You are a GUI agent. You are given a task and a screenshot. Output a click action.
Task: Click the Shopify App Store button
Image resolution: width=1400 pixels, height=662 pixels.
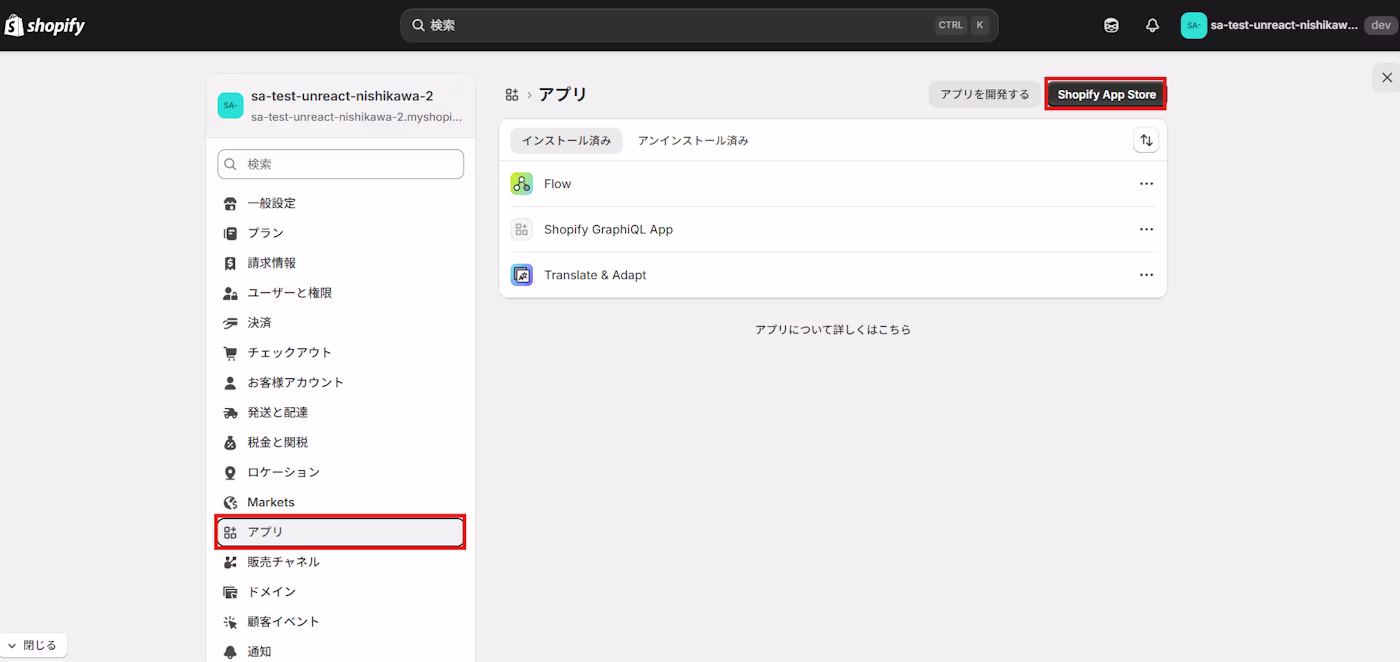1106,93
